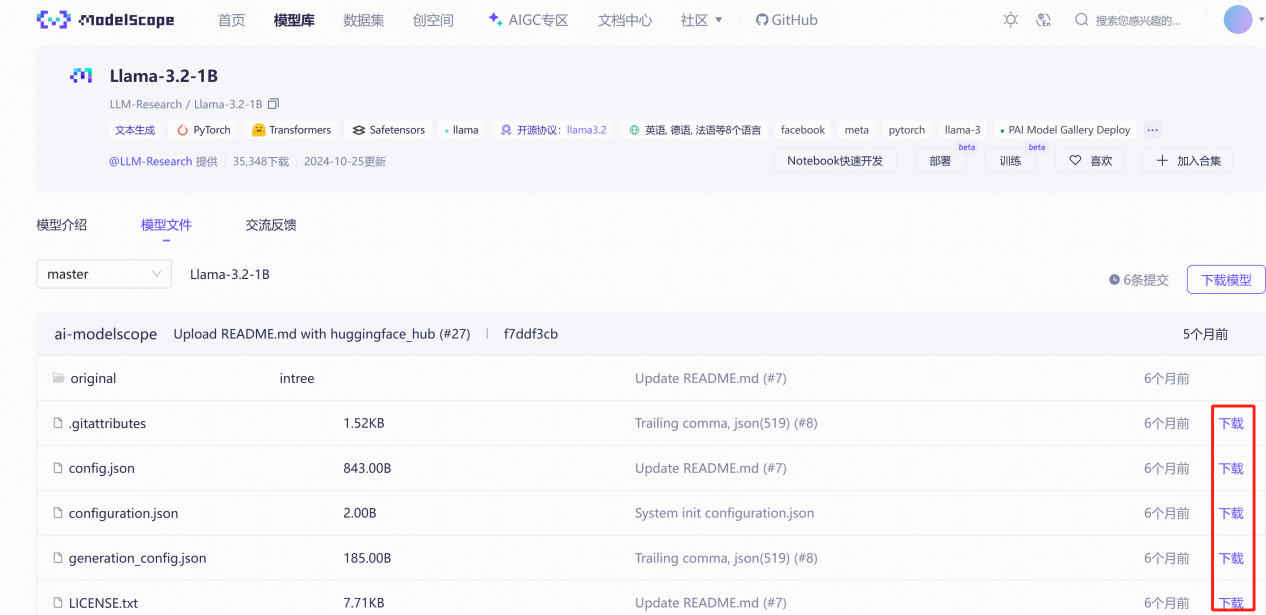Click the 文本生成 tag
The image size is (1266, 615).
(x=135, y=130)
